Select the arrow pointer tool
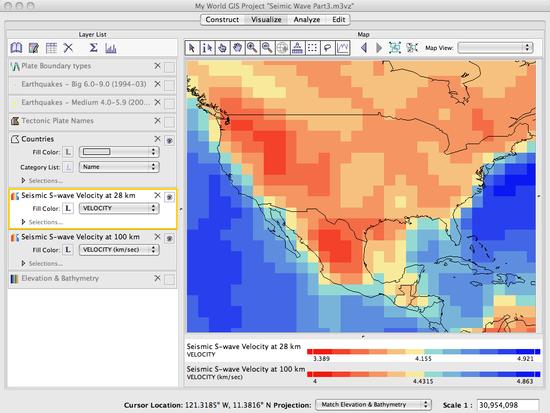The height and width of the screenshot is (413, 550). click(192, 48)
